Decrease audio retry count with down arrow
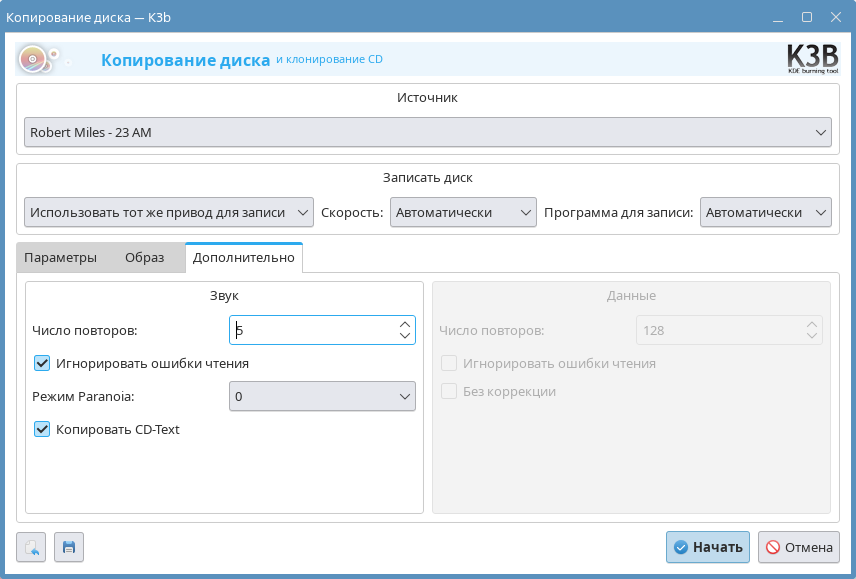856x579 pixels. [x=405, y=336]
